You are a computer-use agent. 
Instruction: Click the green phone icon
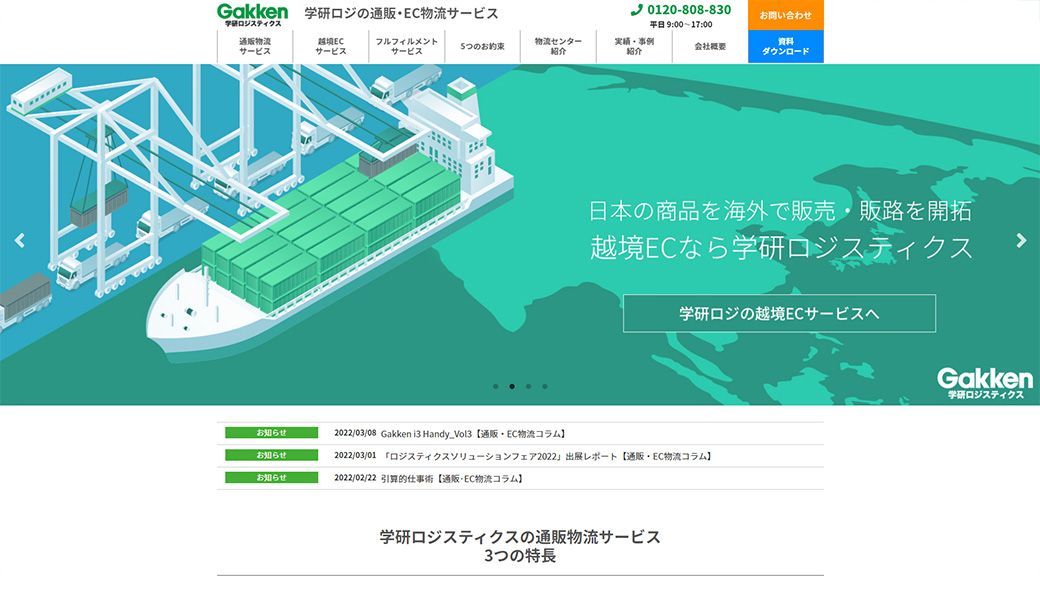[x=637, y=10]
